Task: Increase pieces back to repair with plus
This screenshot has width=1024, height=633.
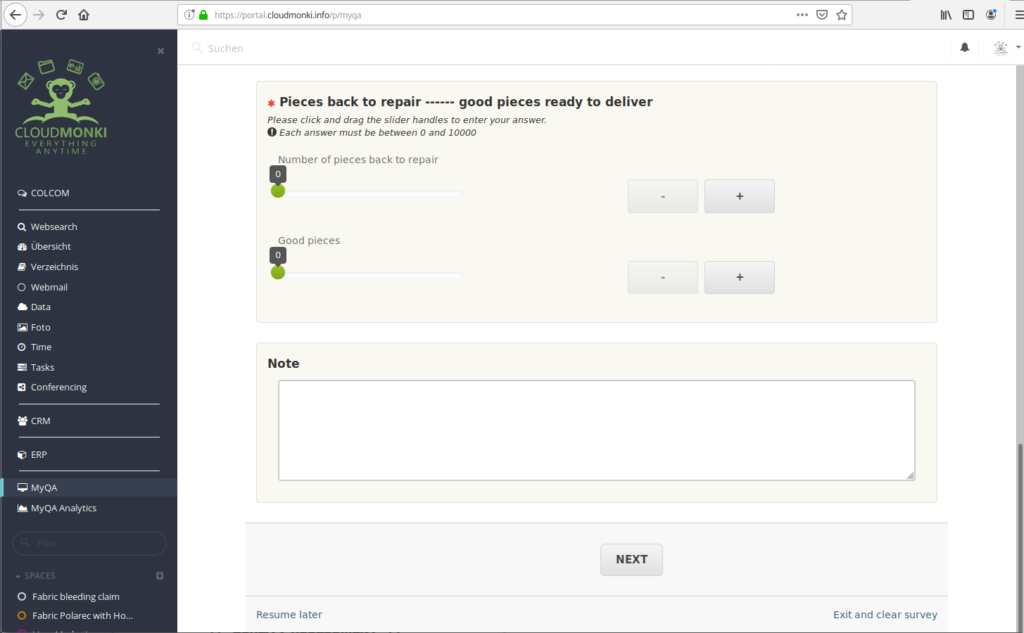Action: (x=739, y=196)
